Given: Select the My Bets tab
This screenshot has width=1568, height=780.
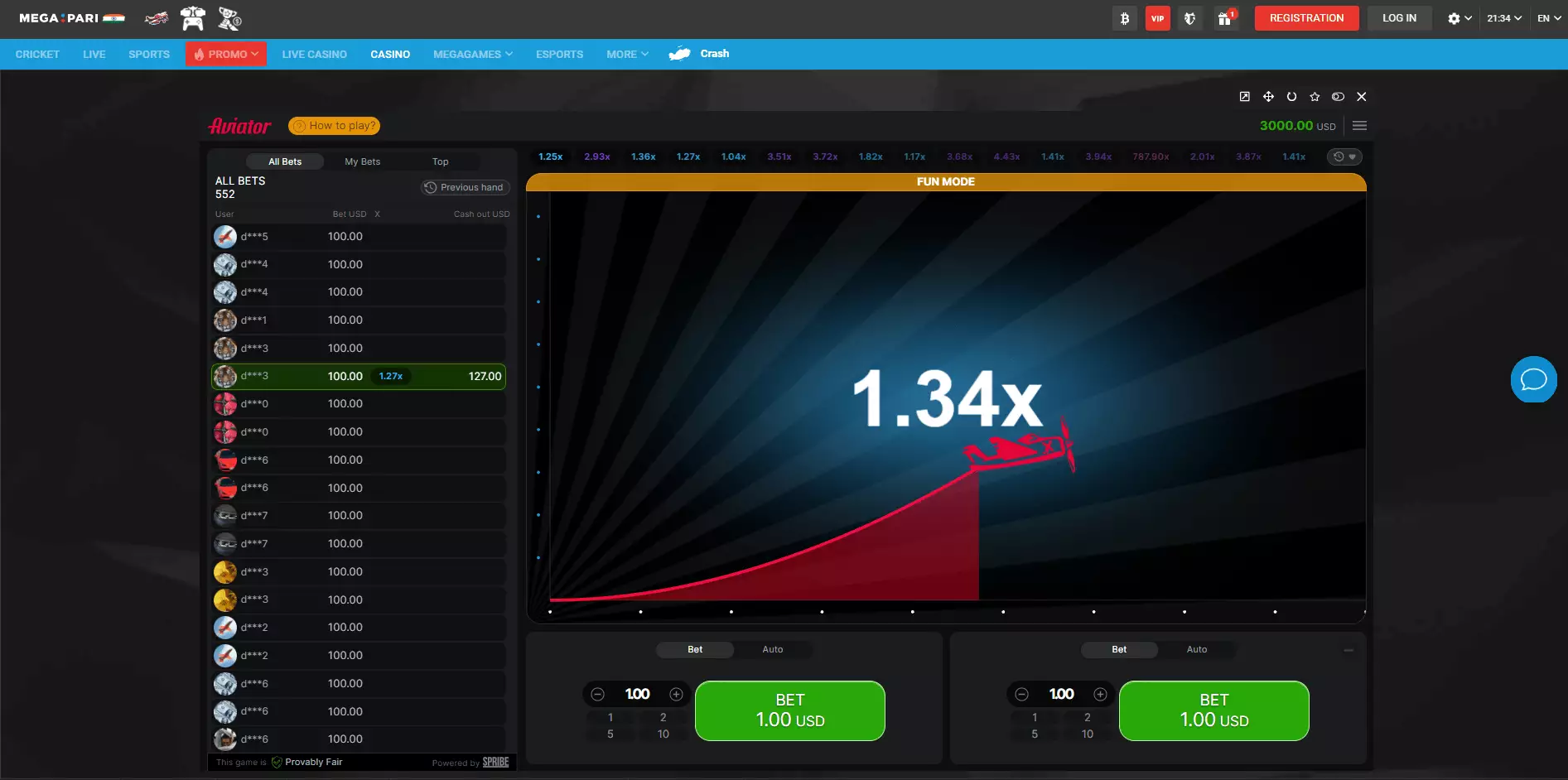Looking at the screenshot, I should click(x=362, y=161).
